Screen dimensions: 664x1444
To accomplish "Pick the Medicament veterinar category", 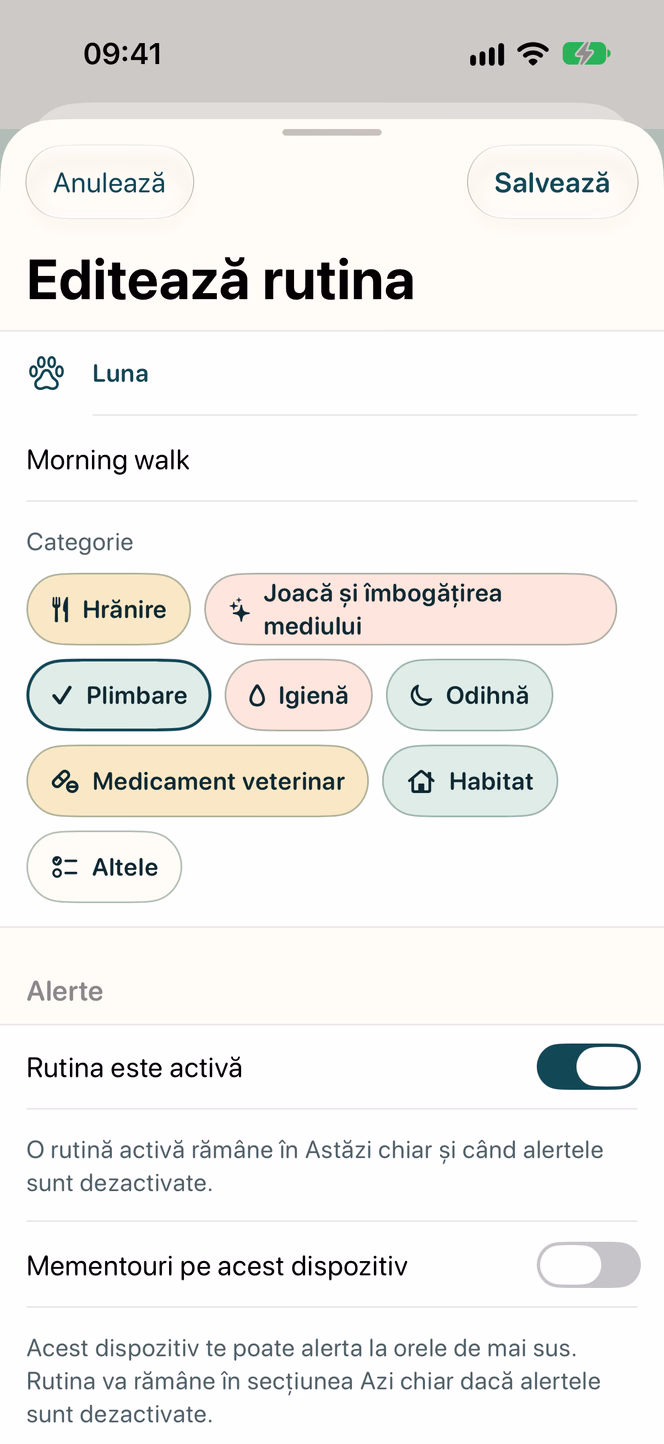I will [197, 782].
